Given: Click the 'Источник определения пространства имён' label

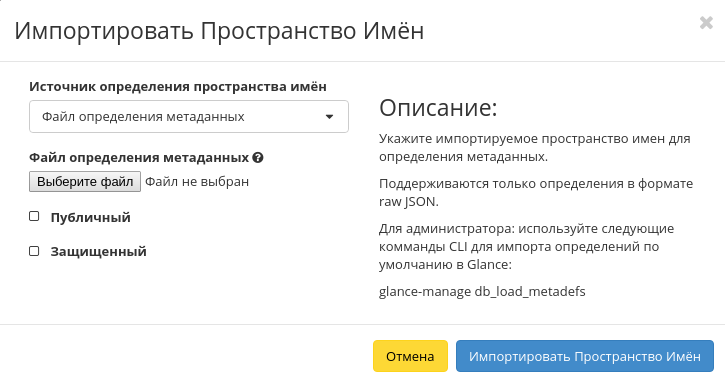Looking at the screenshot, I should click(x=178, y=86).
